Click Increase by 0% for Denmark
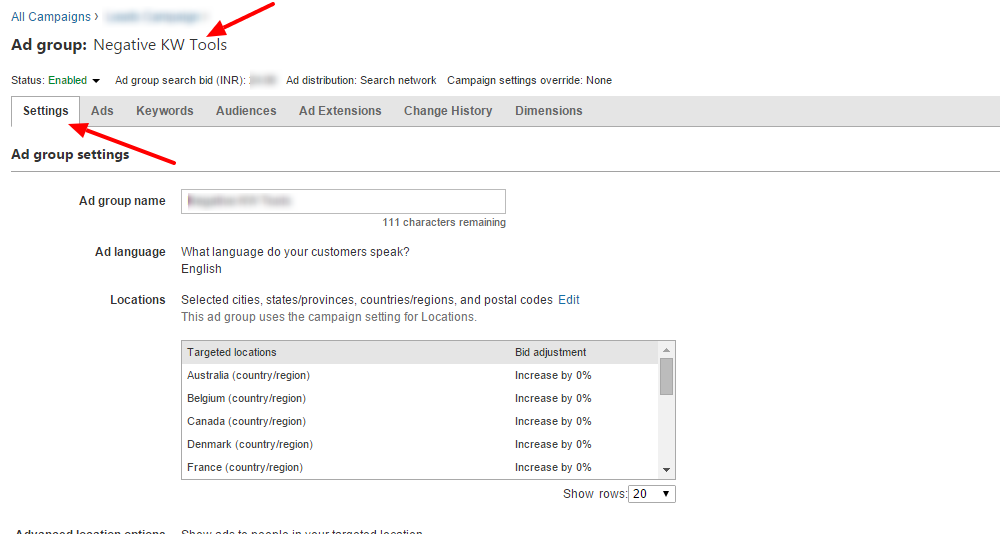Image resolution: width=1000 pixels, height=534 pixels. click(x=553, y=444)
